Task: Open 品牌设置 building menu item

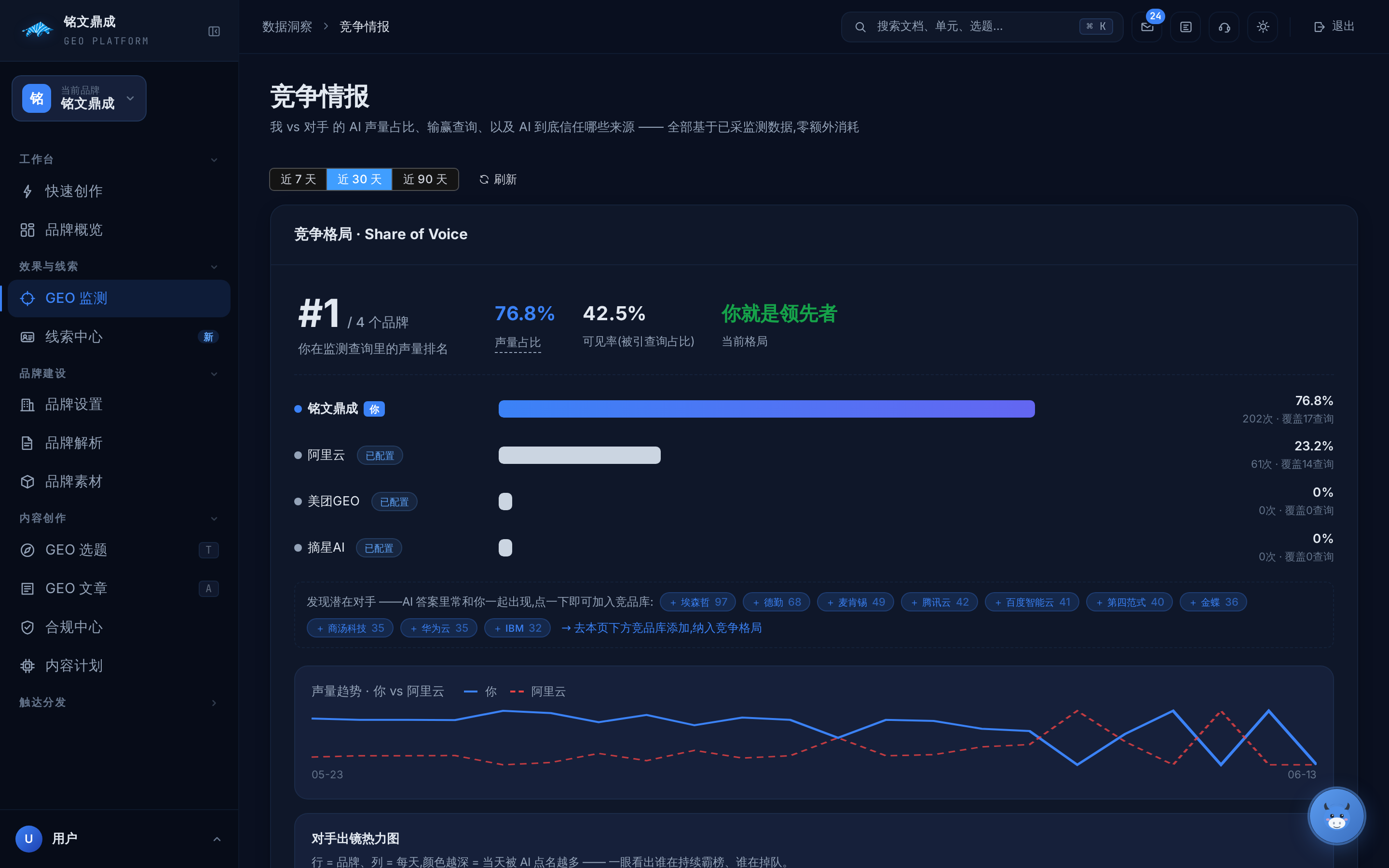Action: [119, 405]
